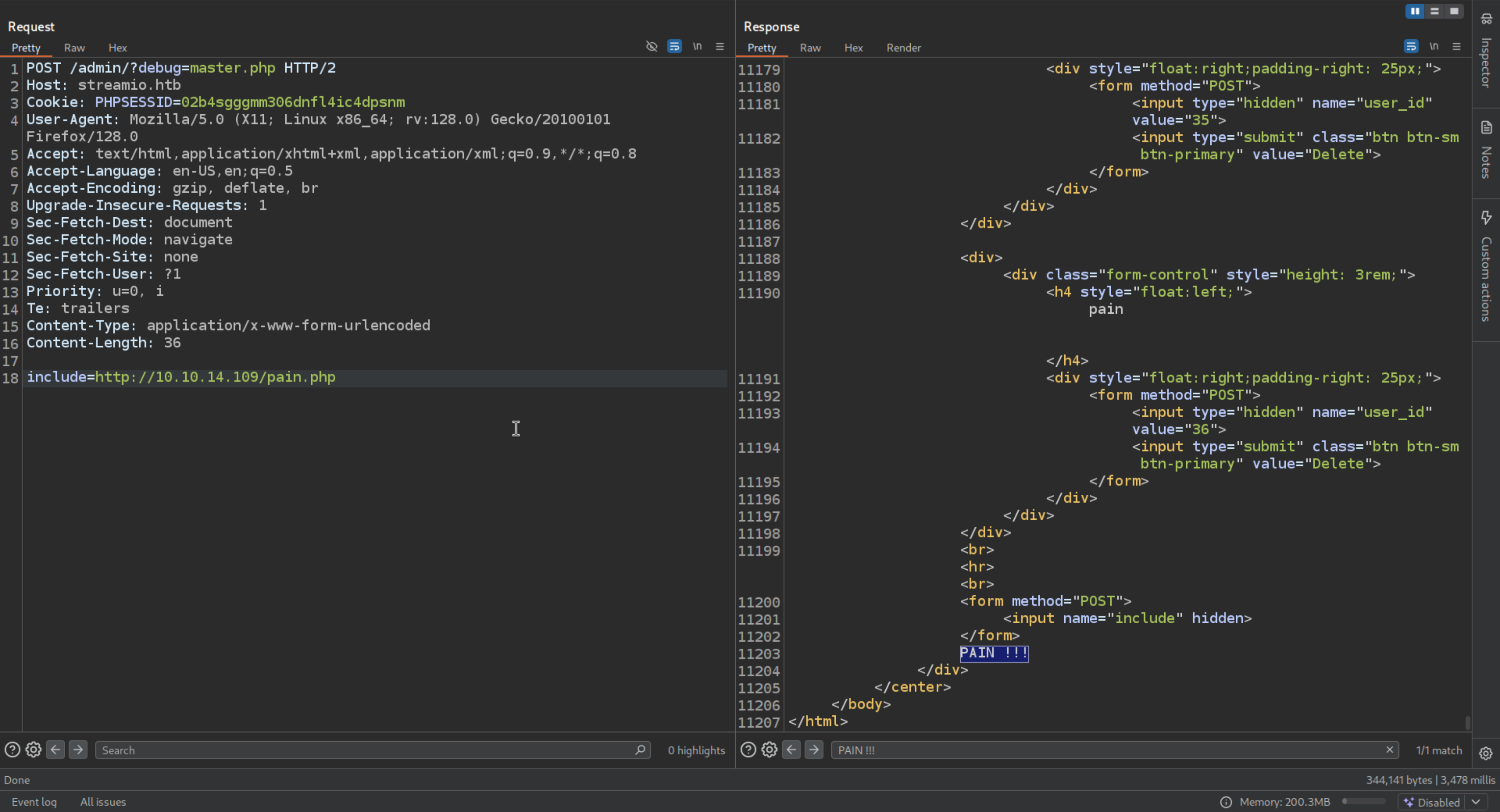This screenshot has width=1500, height=812.
Task: Switch Request view to Hex tab
Action: point(117,48)
